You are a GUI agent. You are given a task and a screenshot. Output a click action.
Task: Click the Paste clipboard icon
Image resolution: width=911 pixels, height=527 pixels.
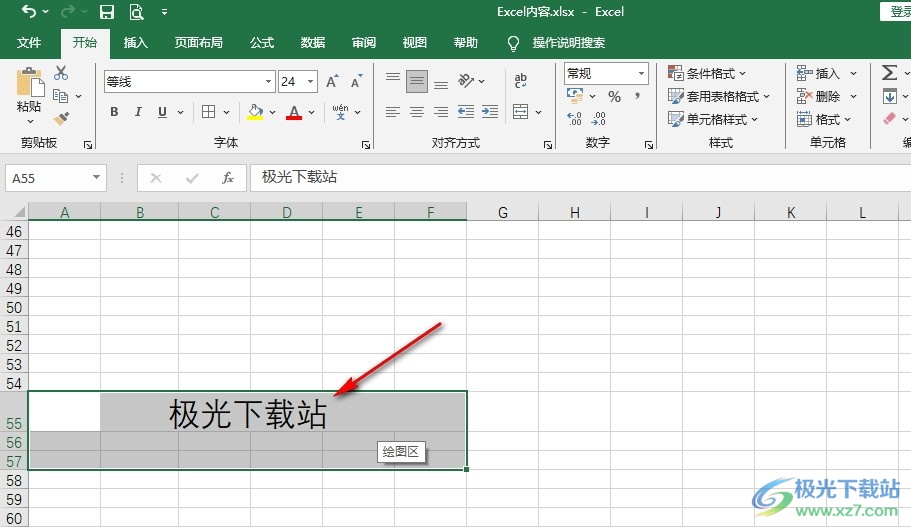pos(30,83)
